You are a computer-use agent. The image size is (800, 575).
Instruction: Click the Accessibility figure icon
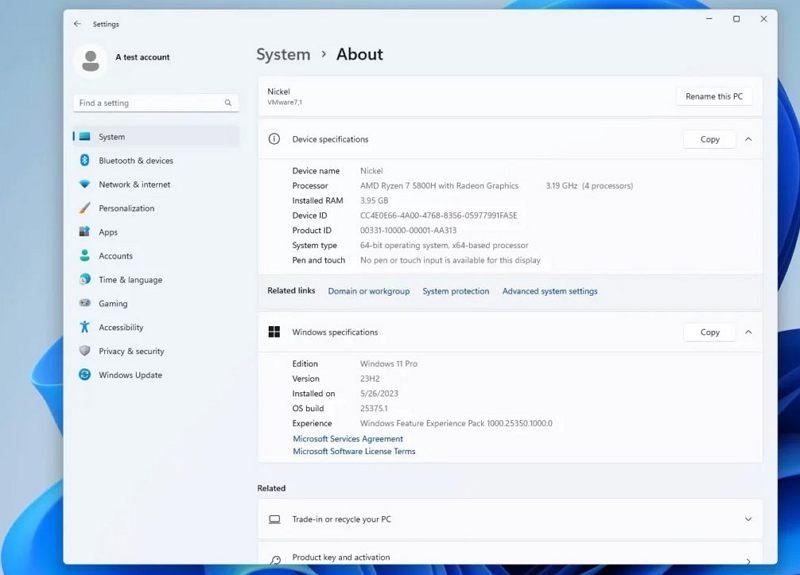(x=85, y=327)
